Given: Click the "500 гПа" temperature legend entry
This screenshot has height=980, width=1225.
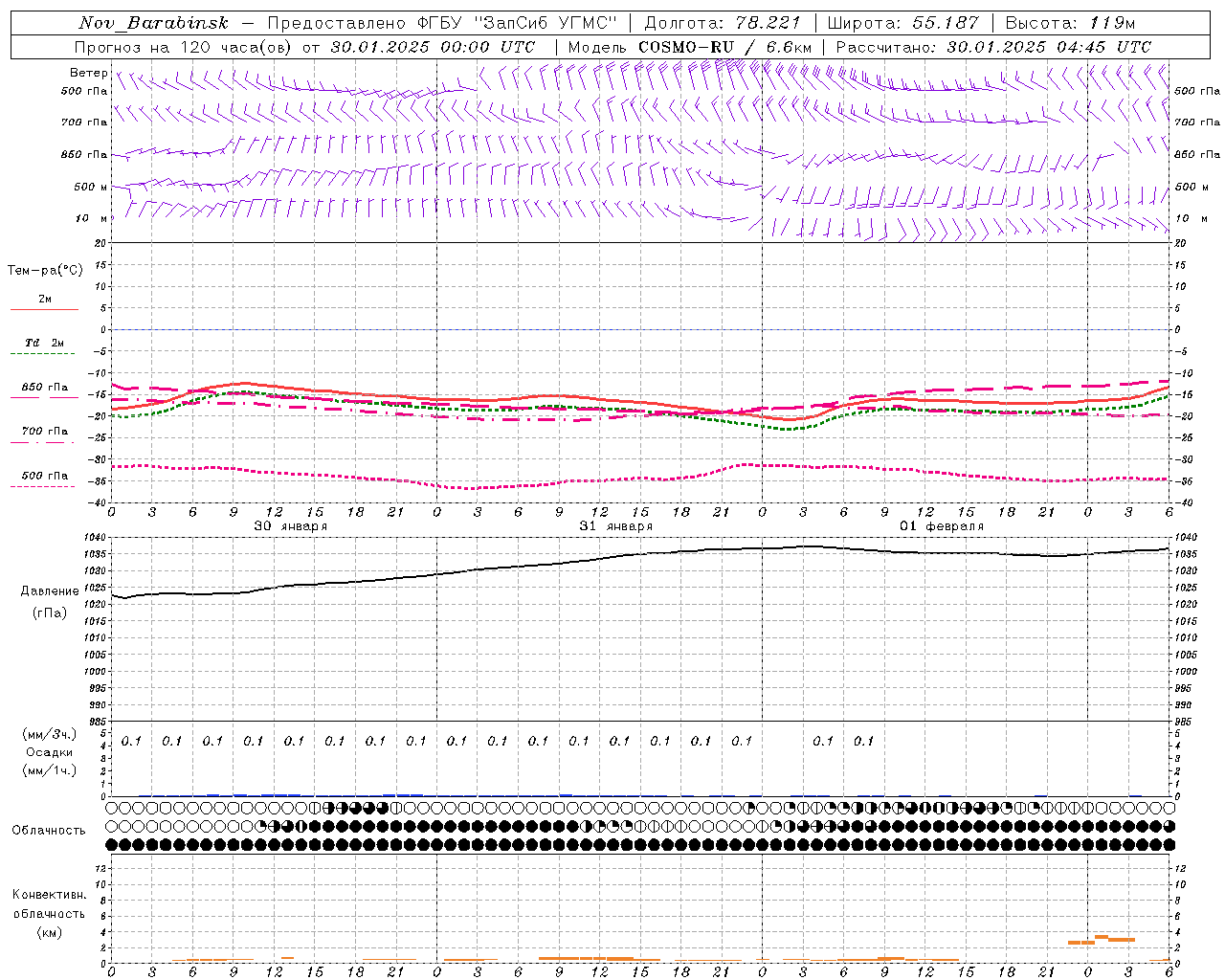Looking at the screenshot, I should pyautogui.click(x=45, y=476).
